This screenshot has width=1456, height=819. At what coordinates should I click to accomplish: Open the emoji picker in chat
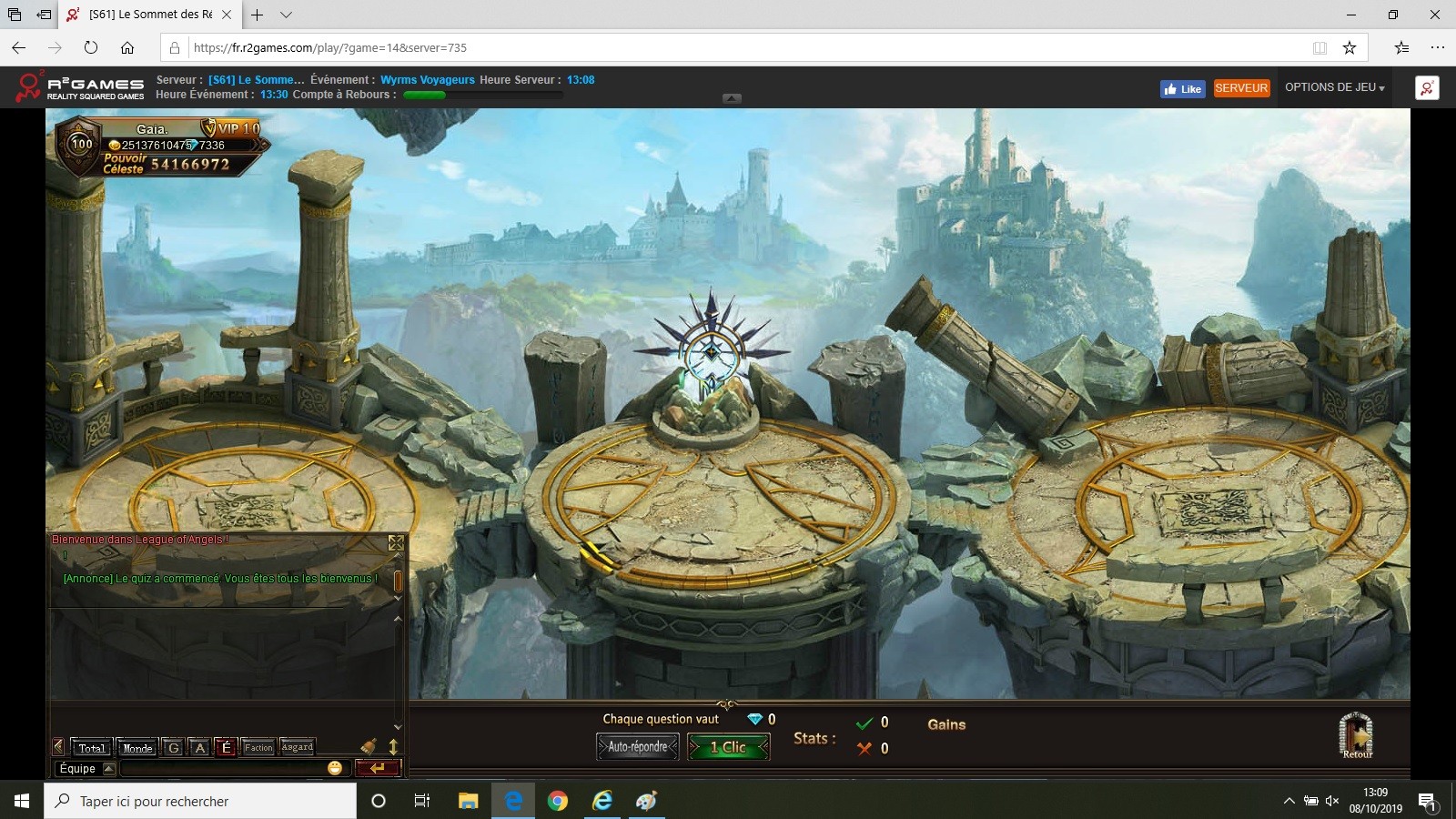pos(335,768)
